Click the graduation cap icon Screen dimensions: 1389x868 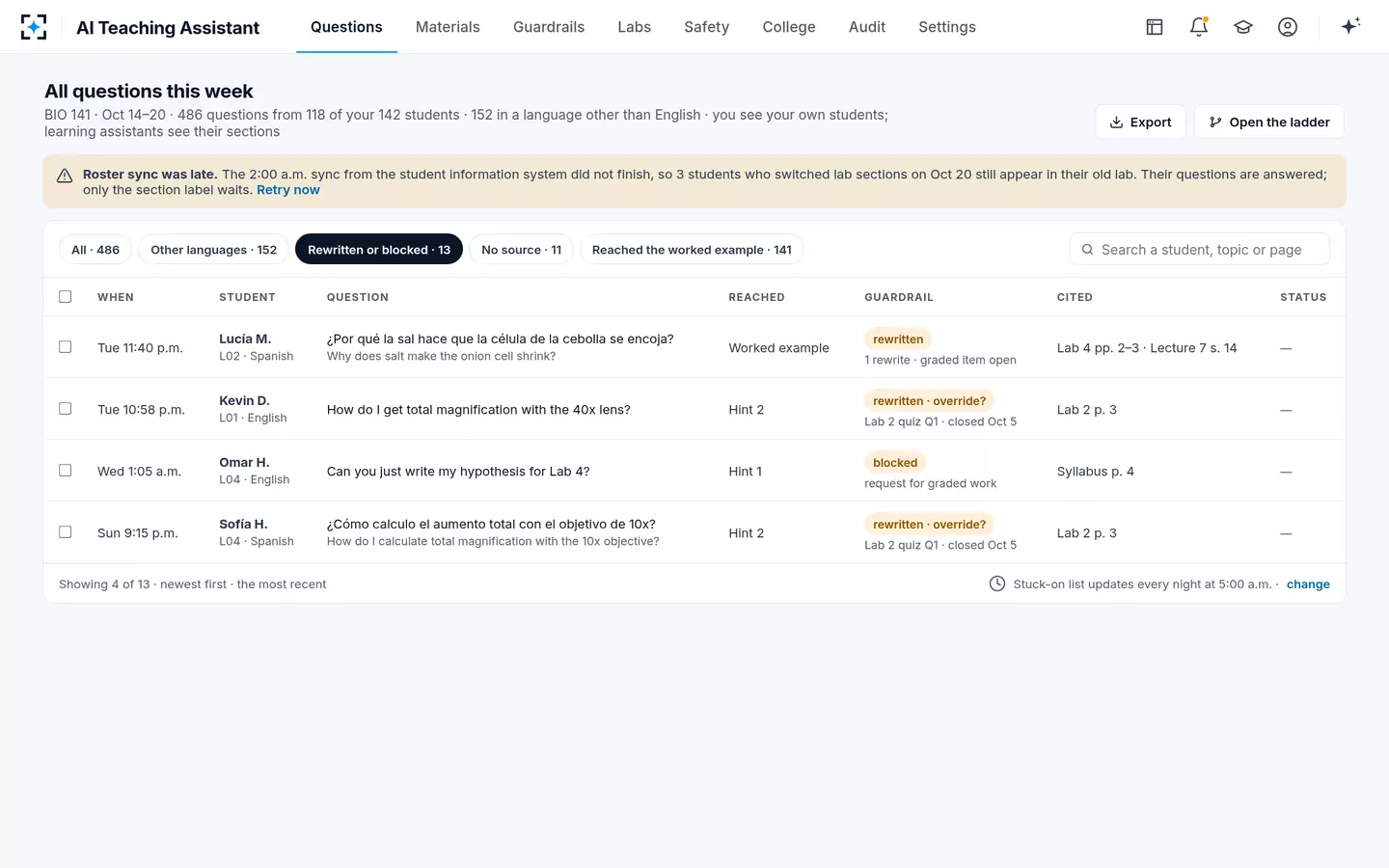point(1243,27)
